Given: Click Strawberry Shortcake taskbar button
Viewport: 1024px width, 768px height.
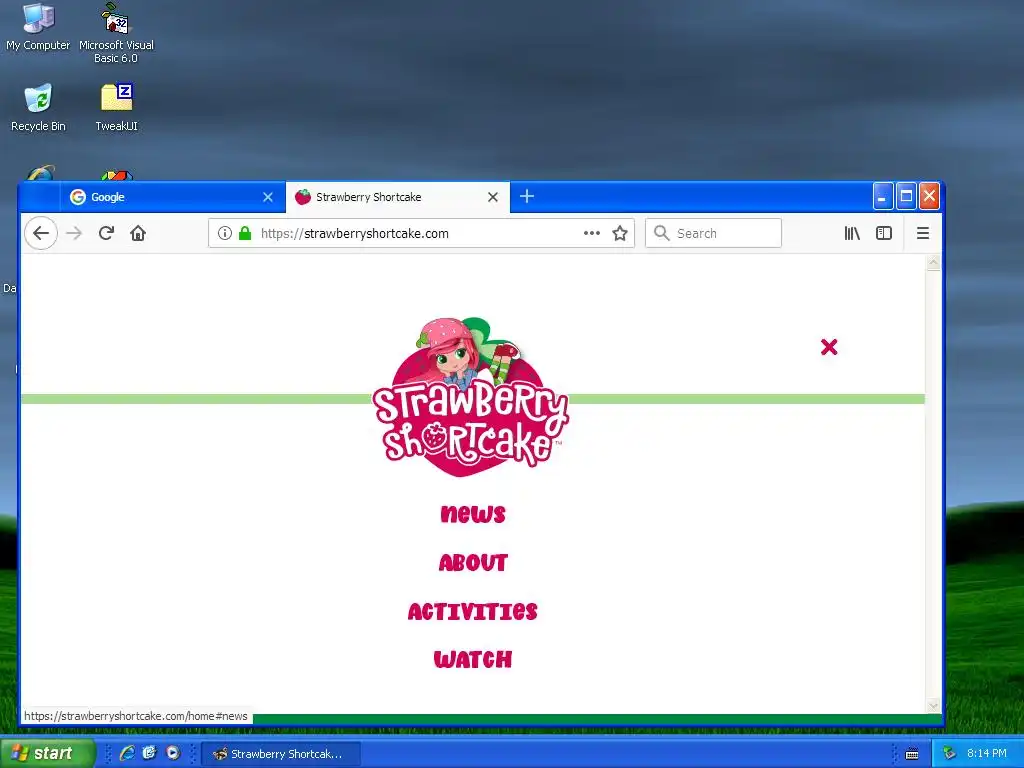Looking at the screenshot, I should coord(281,754).
